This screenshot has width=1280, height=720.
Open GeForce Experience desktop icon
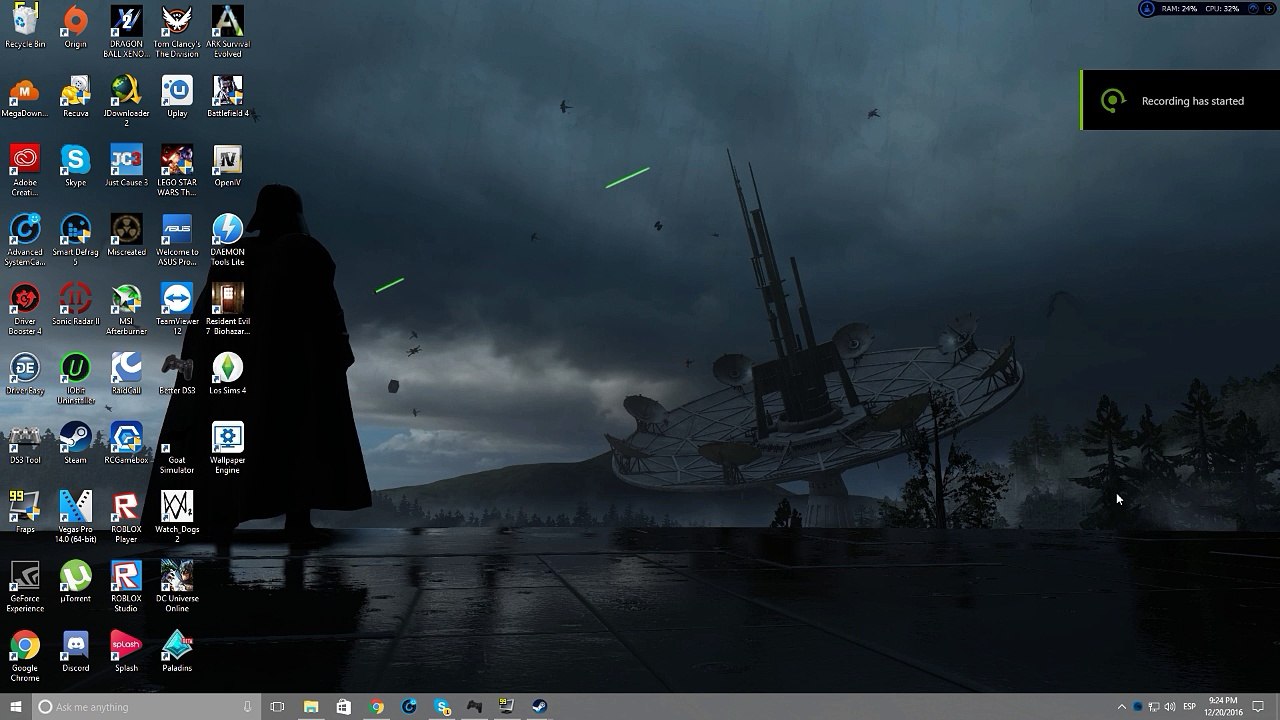tap(25, 586)
